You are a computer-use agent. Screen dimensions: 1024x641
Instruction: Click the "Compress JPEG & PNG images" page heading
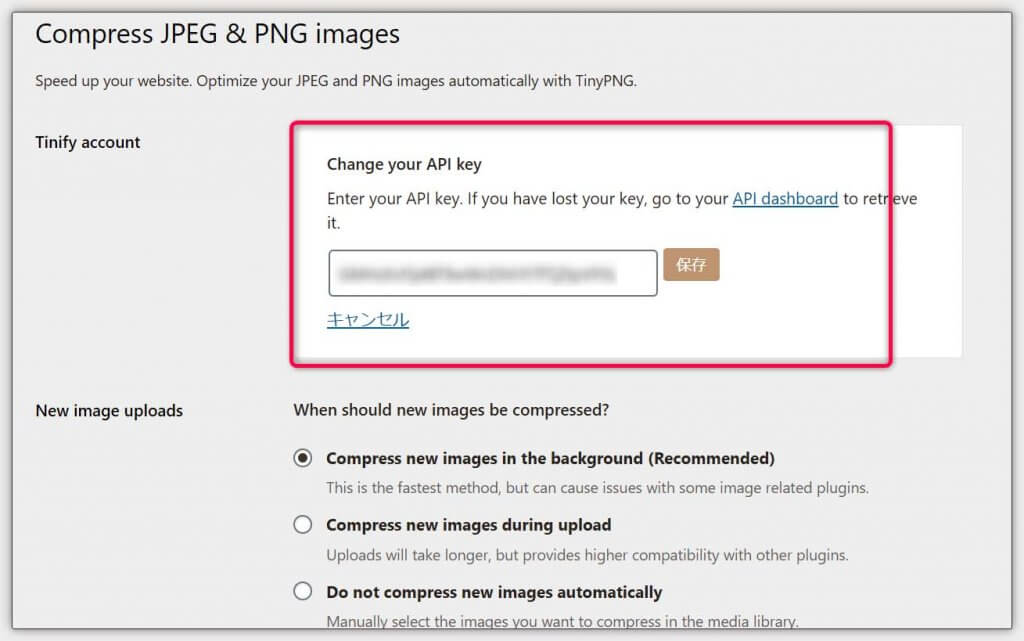(217, 34)
